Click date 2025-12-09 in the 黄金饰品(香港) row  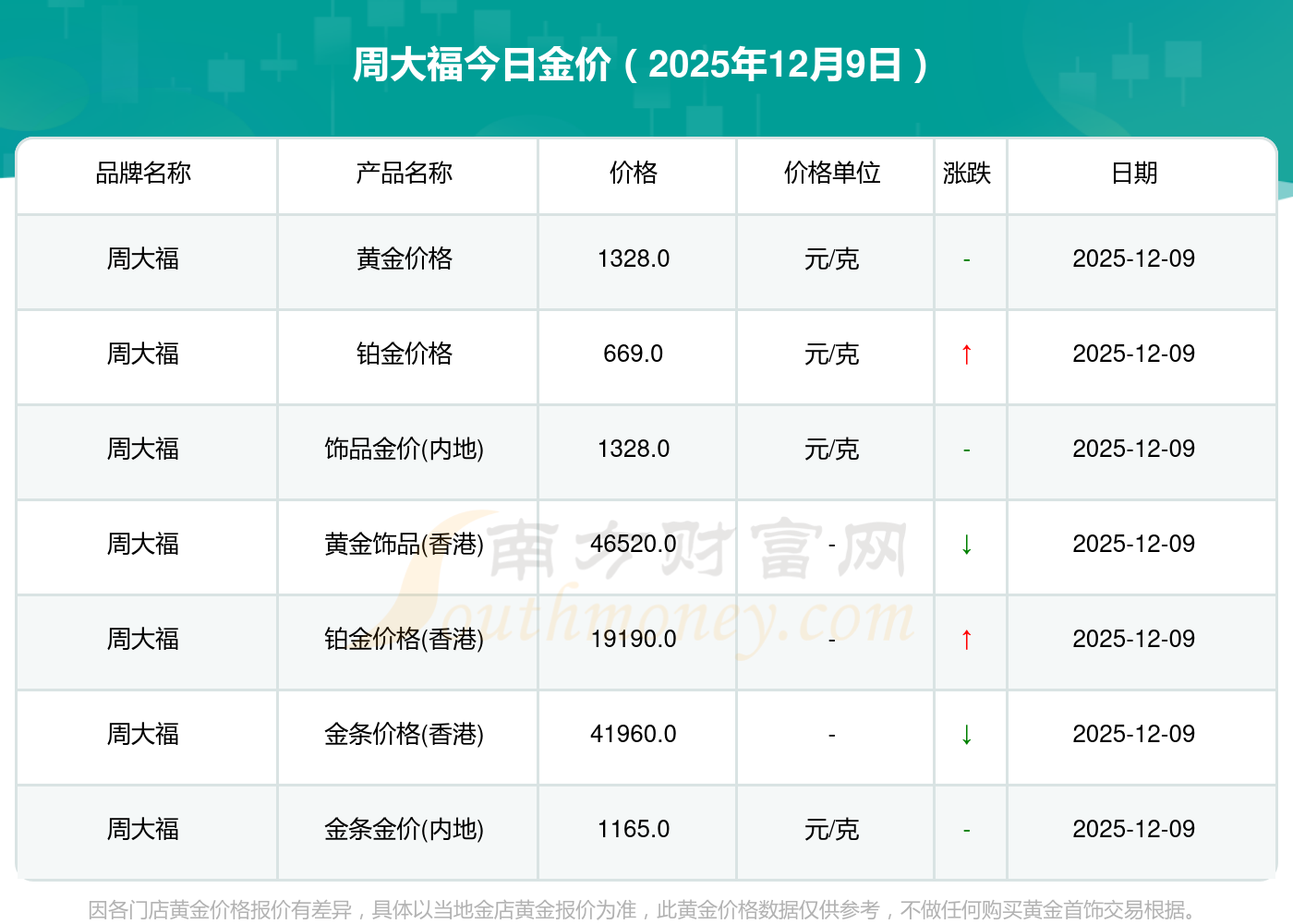coord(1134,544)
